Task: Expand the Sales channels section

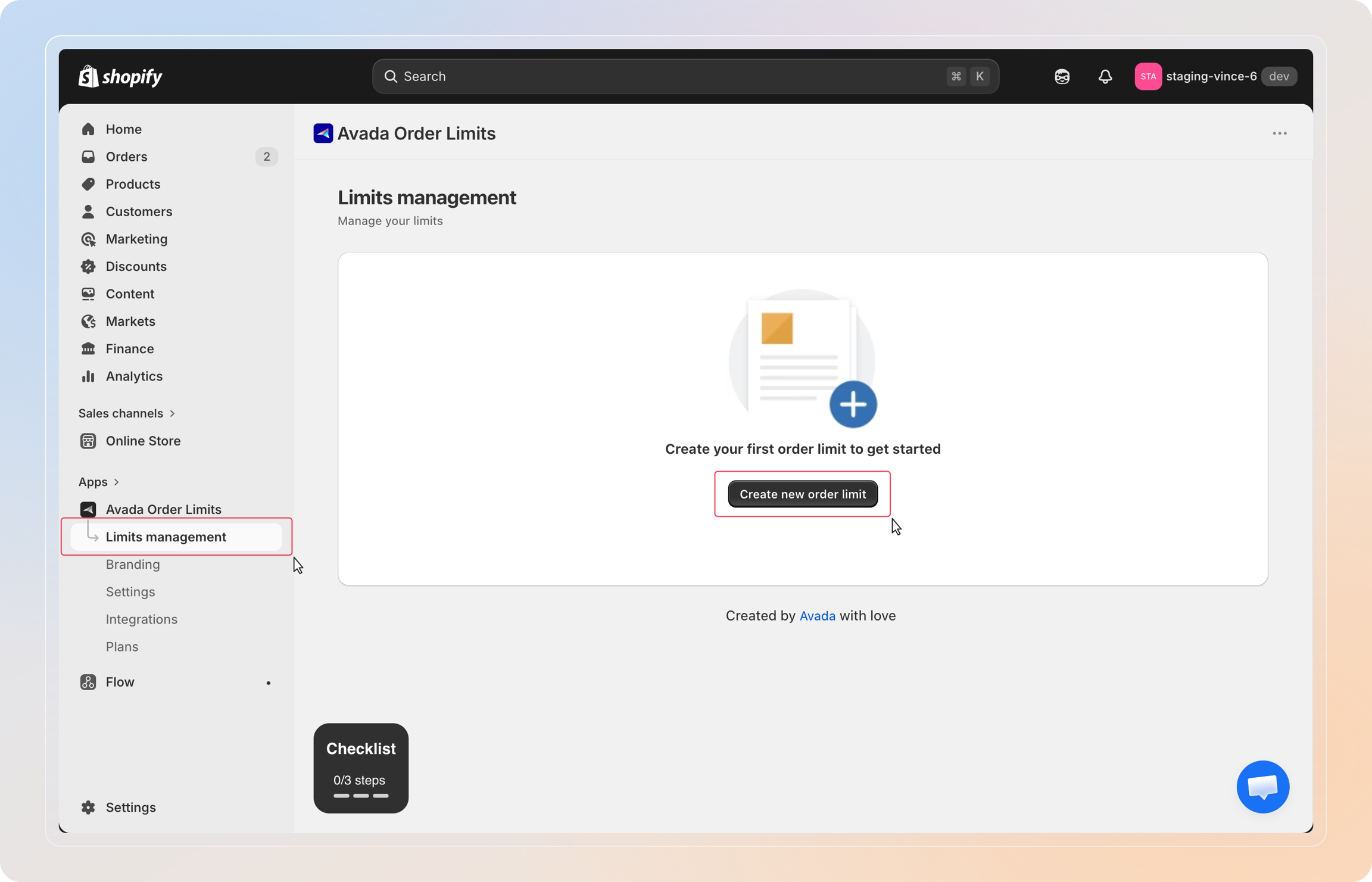Action: point(127,413)
